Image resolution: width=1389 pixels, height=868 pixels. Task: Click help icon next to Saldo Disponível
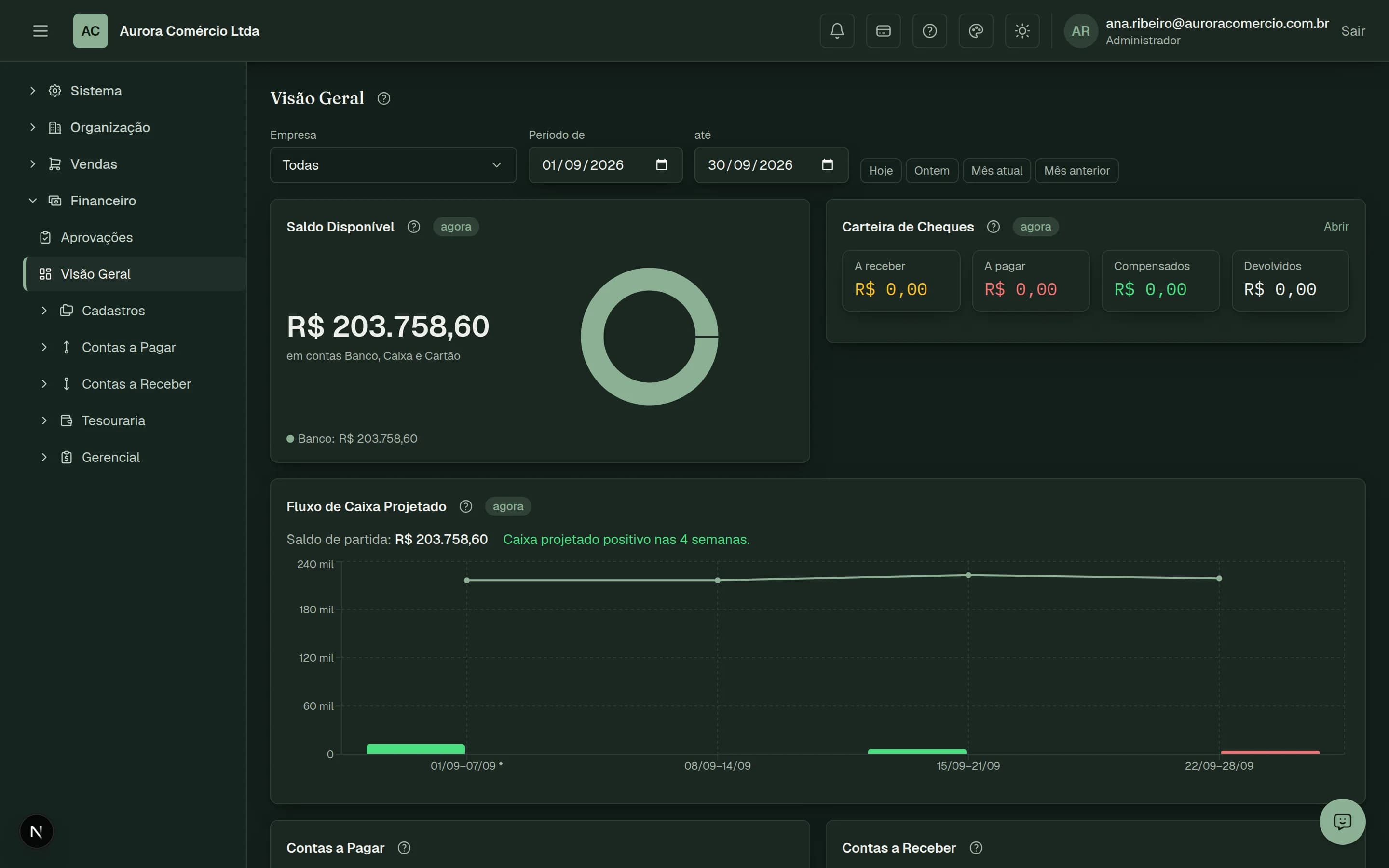click(x=414, y=227)
